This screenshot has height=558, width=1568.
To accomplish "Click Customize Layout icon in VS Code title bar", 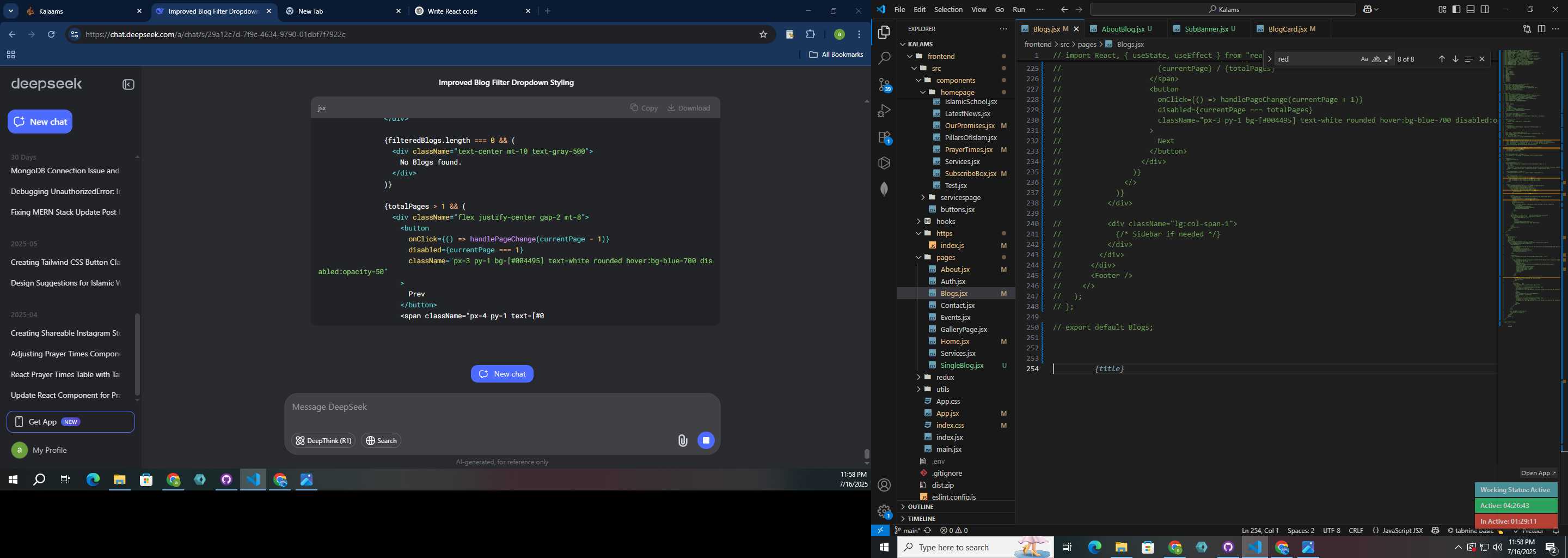I will pyautogui.click(x=1442, y=9).
